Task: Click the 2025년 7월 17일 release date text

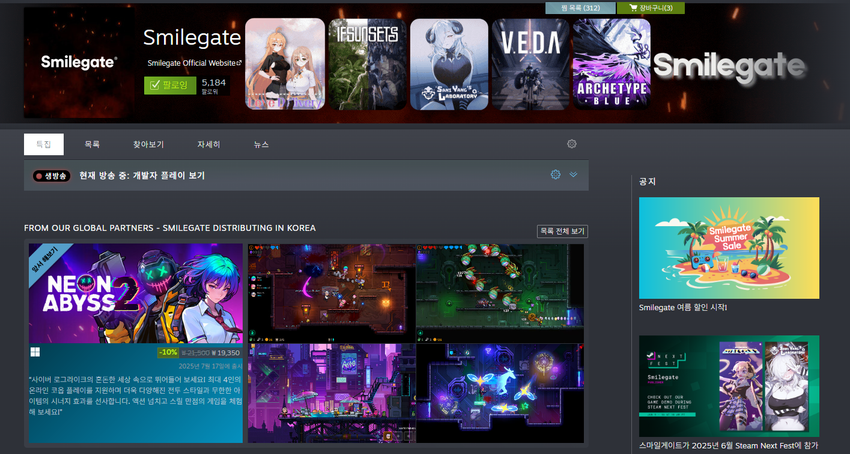Action: [209, 366]
